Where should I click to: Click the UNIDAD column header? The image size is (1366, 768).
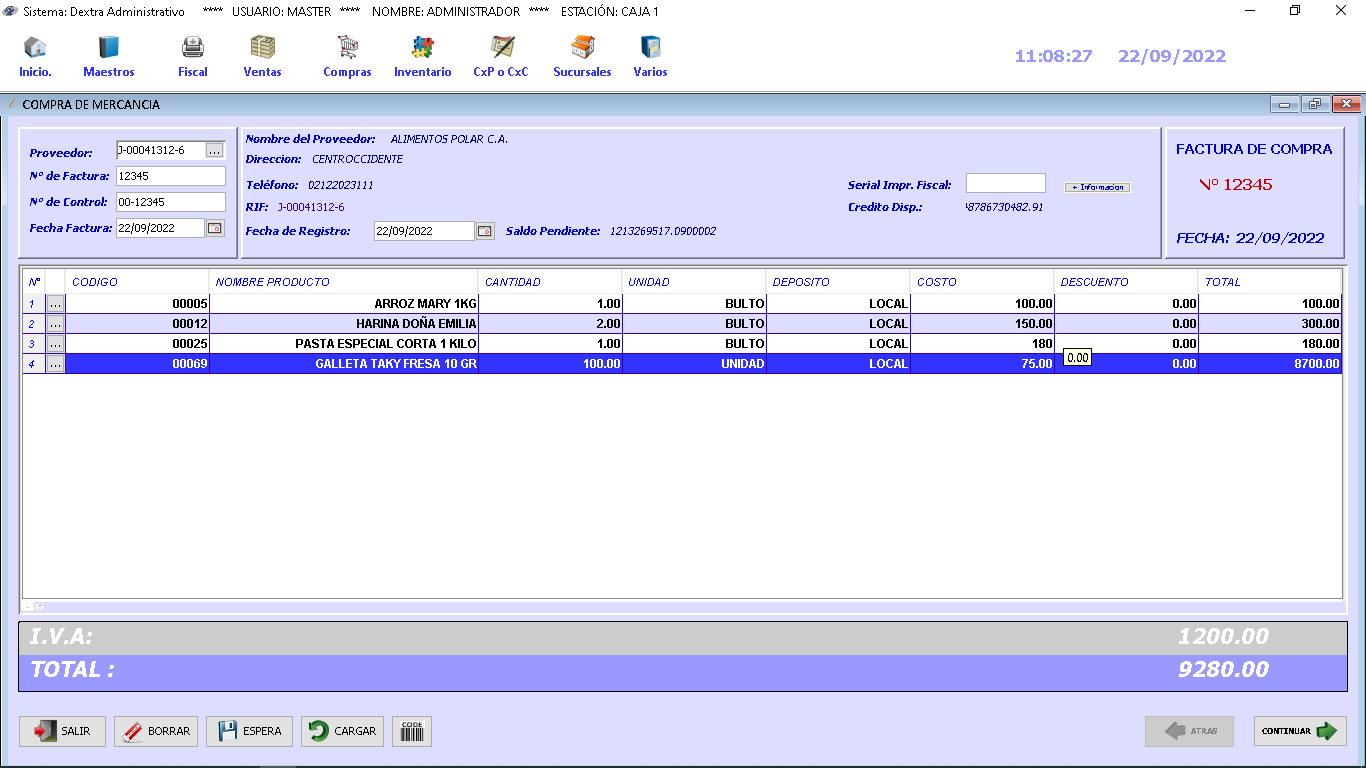coord(694,282)
